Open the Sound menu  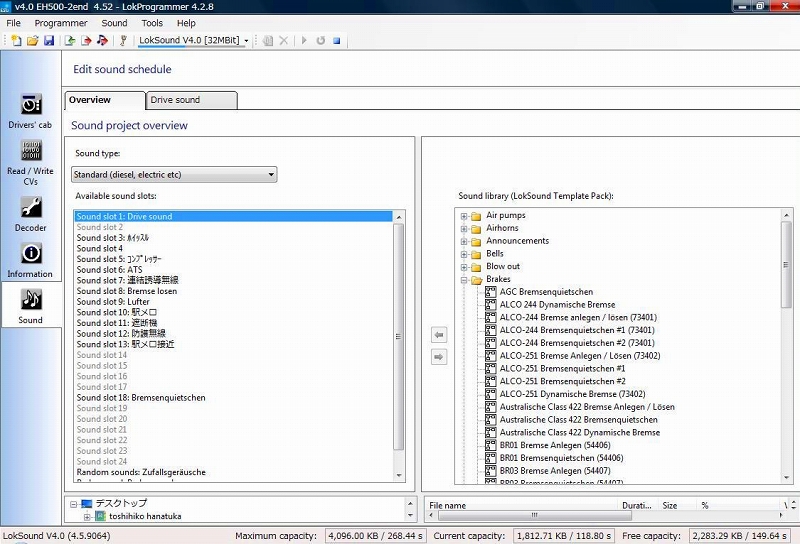coord(114,23)
